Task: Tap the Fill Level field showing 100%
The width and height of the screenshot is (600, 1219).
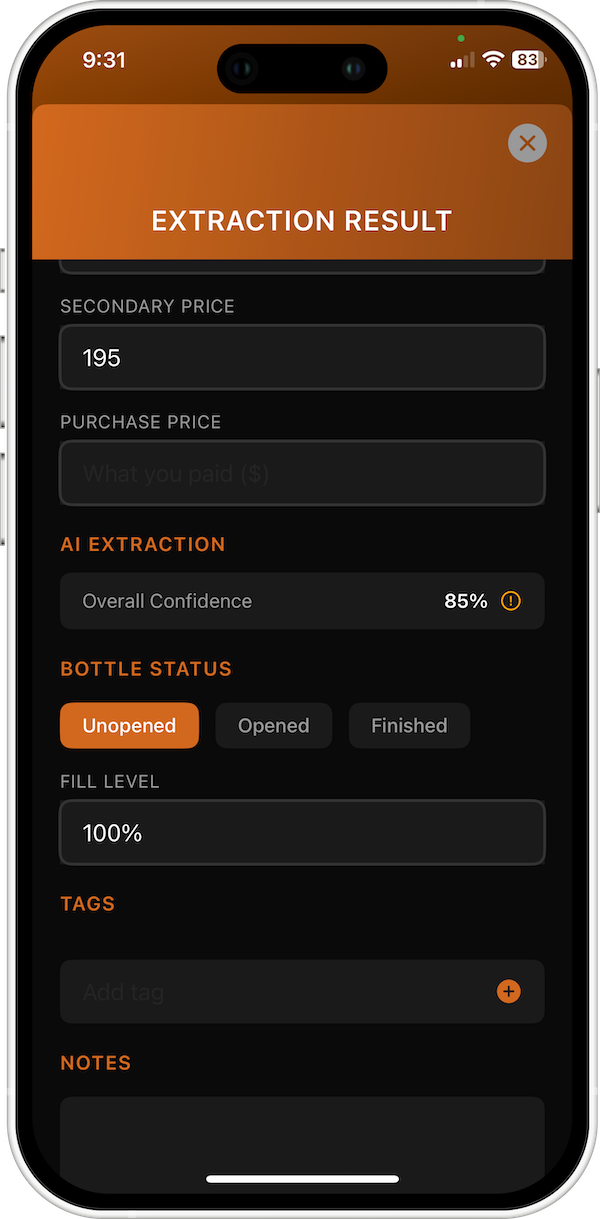Action: pos(301,832)
